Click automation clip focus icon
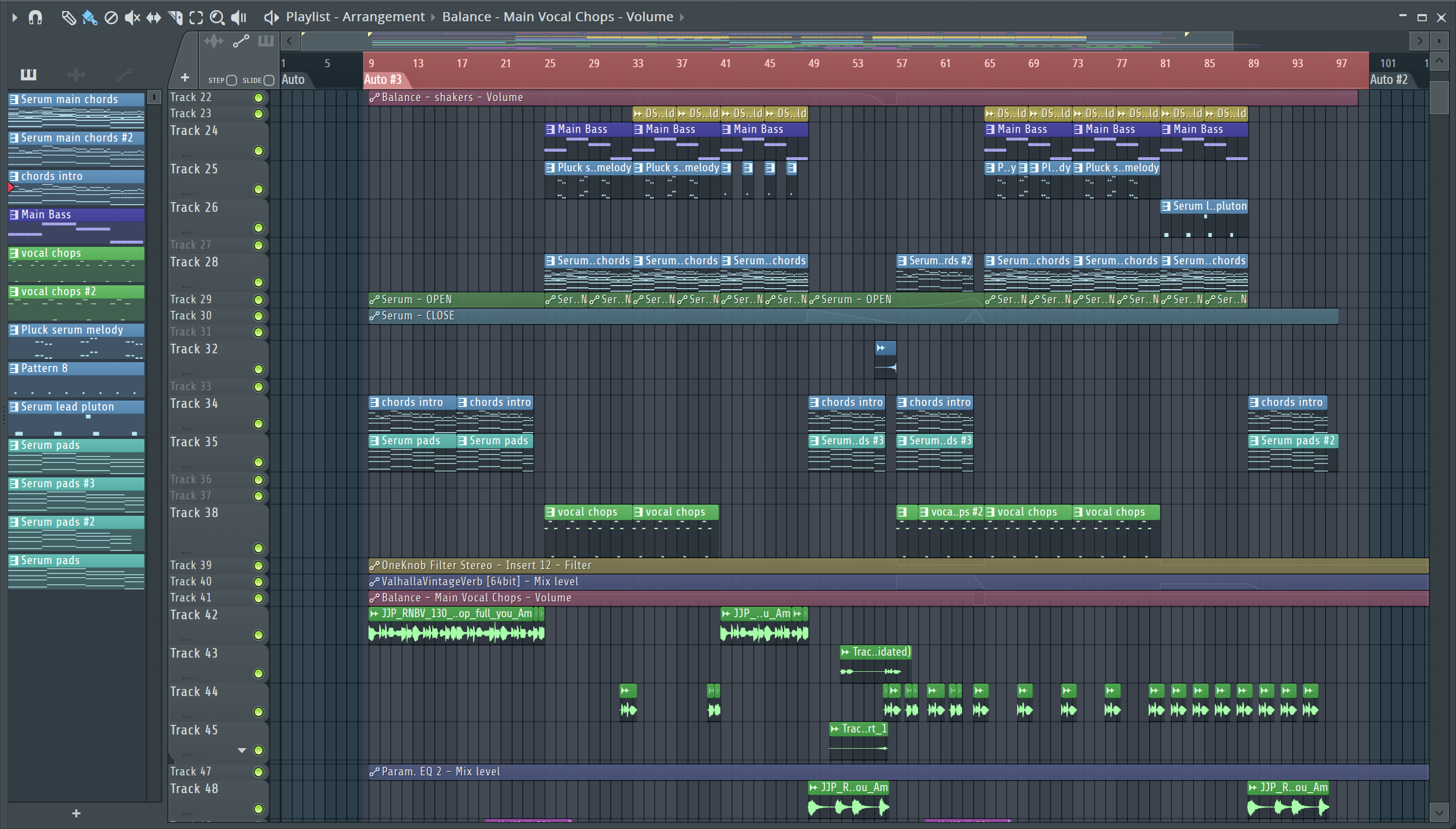 pos(241,41)
